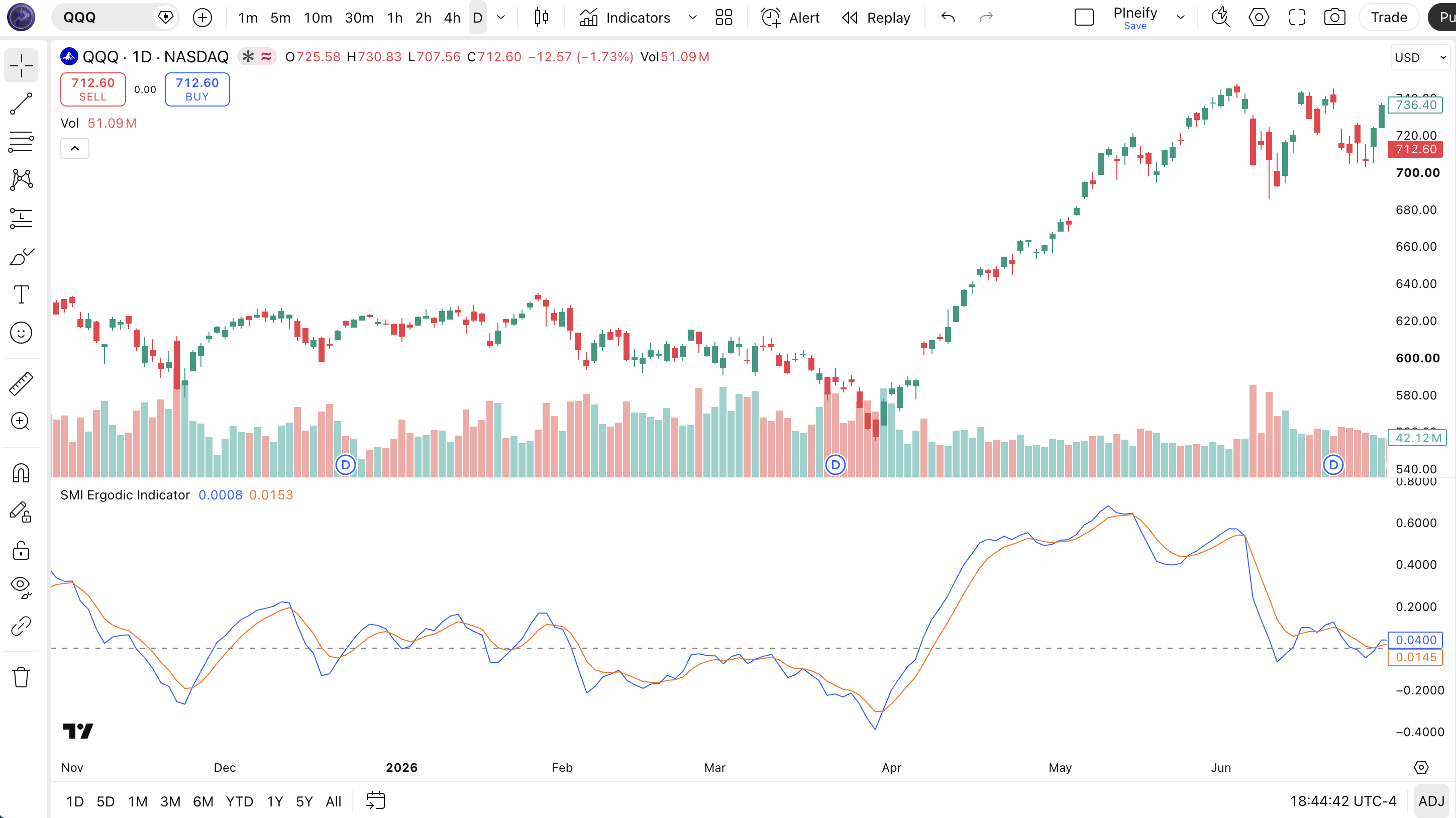Create an Alert
1456x818 pixels.
click(790, 18)
